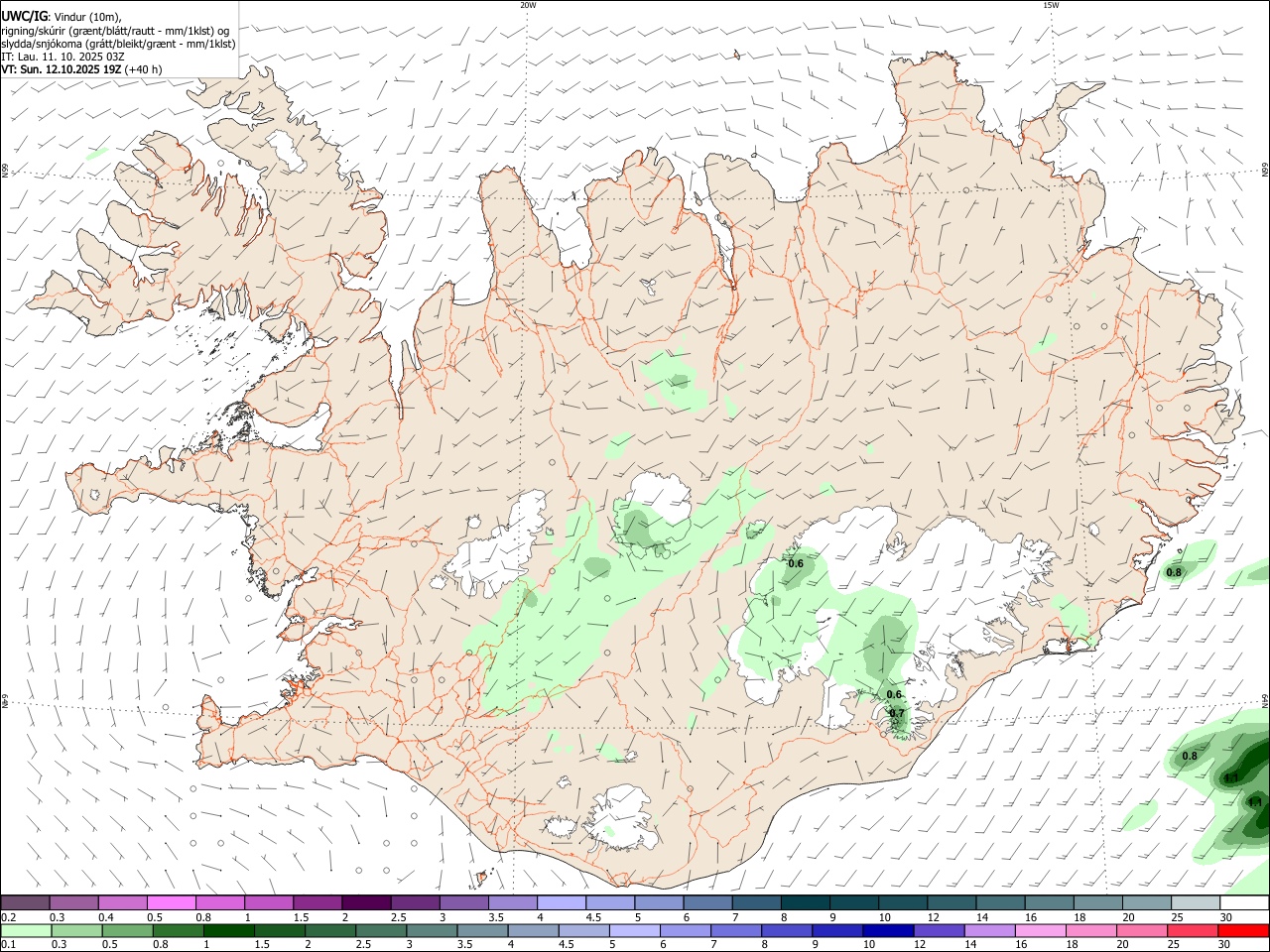Select the snow legend swatch for 6–7
Screen dimensions: 1270x952
(x=706, y=902)
